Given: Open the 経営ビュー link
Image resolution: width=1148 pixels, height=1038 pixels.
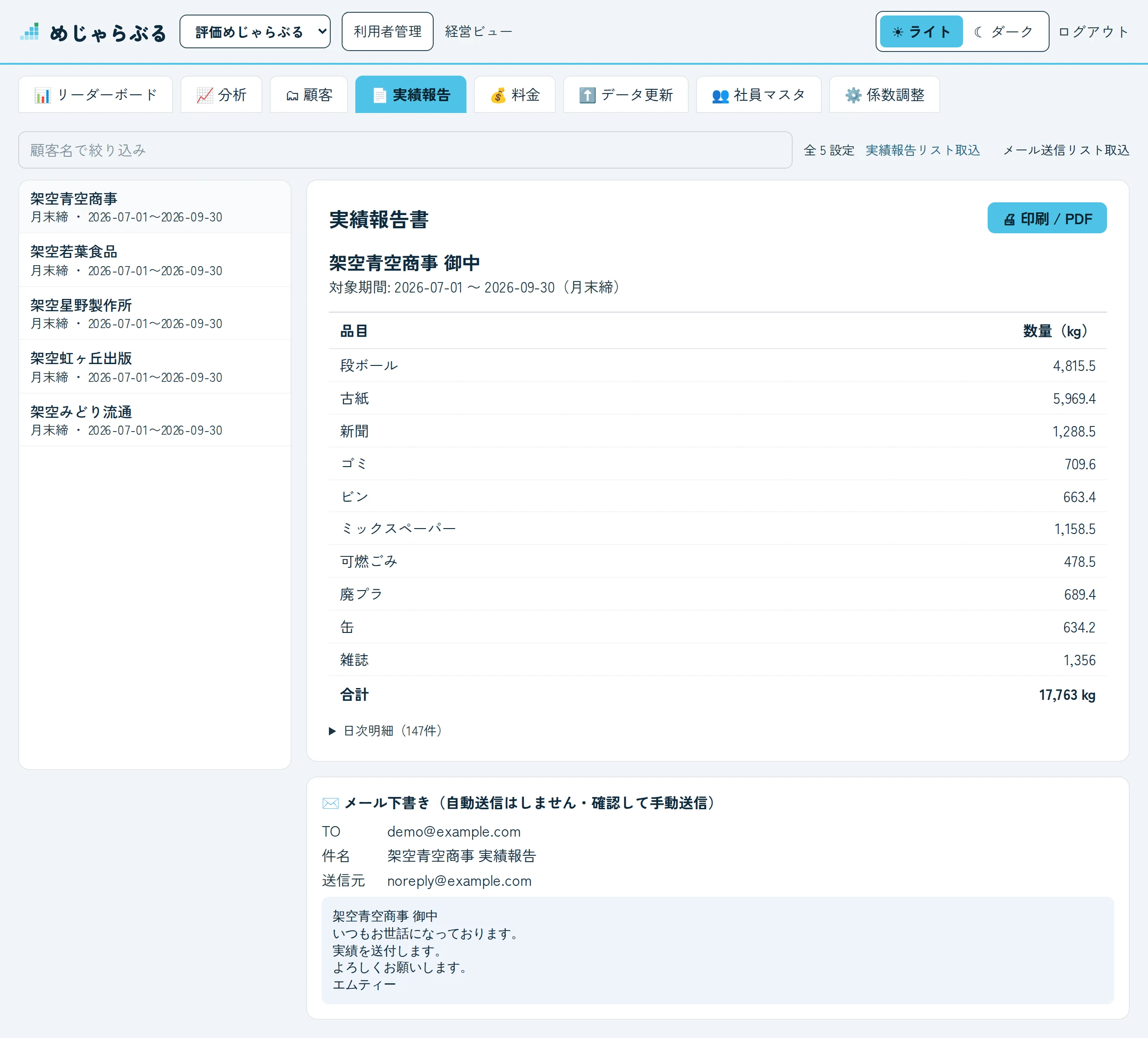Looking at the screenshot, I should tap(478, 31).
